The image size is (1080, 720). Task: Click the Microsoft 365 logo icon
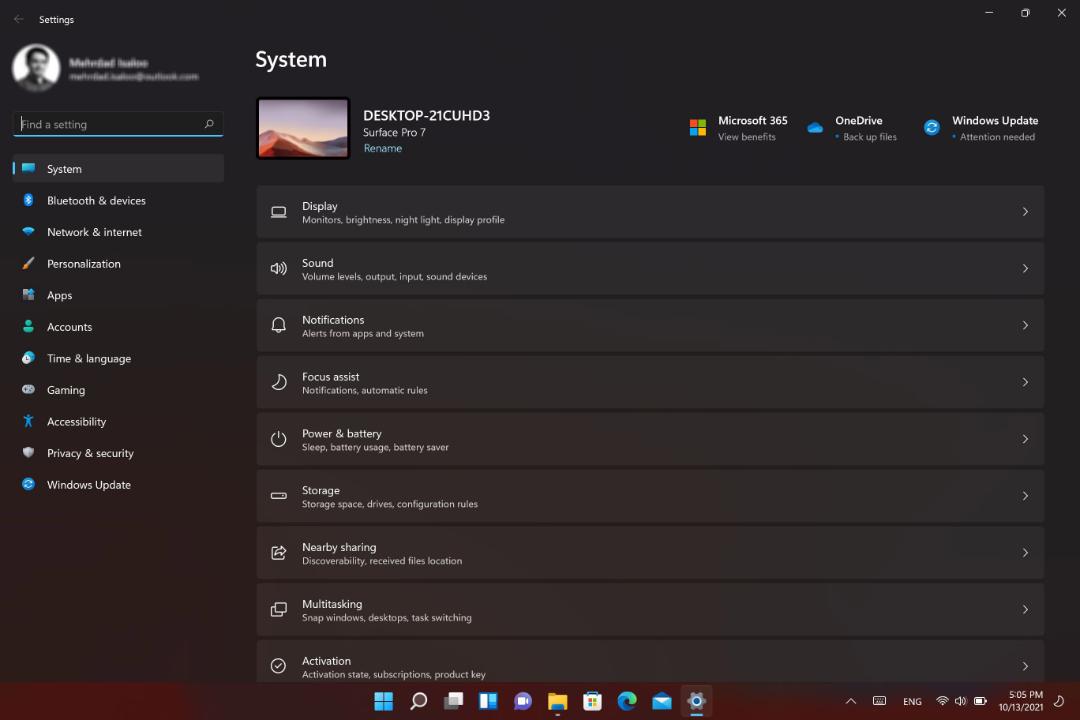698,127
